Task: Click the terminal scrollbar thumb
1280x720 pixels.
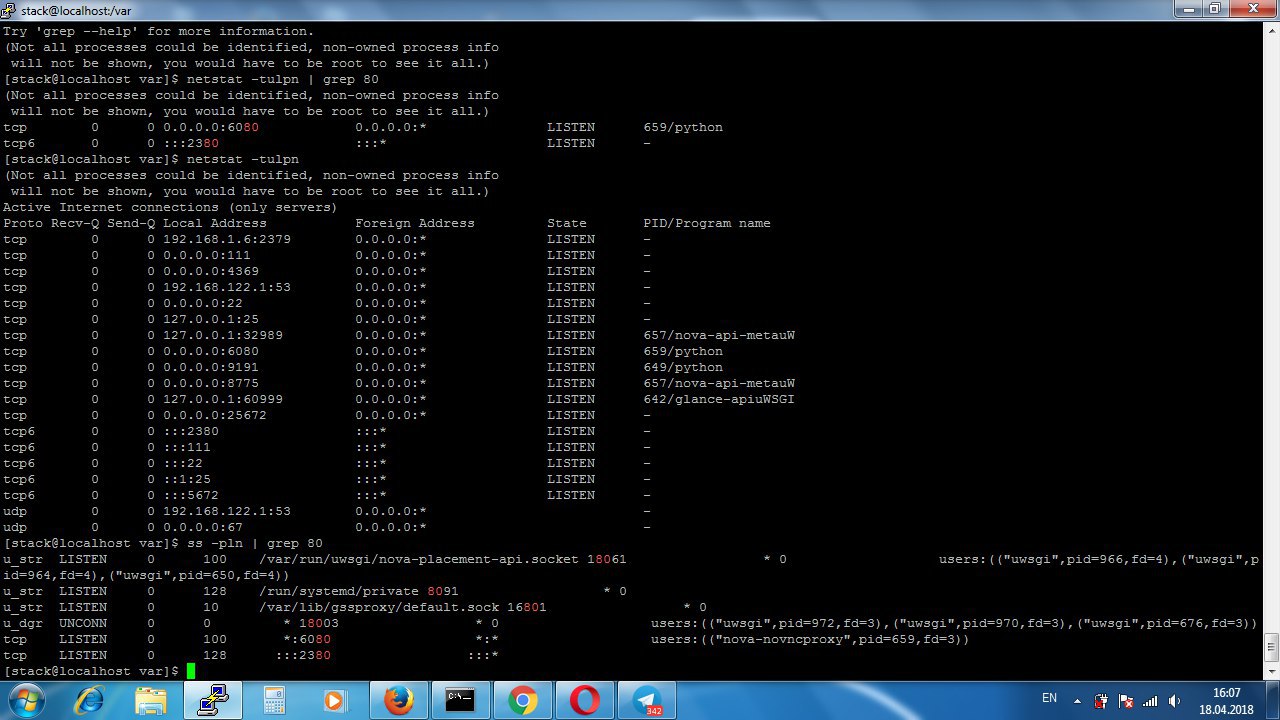Action: point(1271,648)
